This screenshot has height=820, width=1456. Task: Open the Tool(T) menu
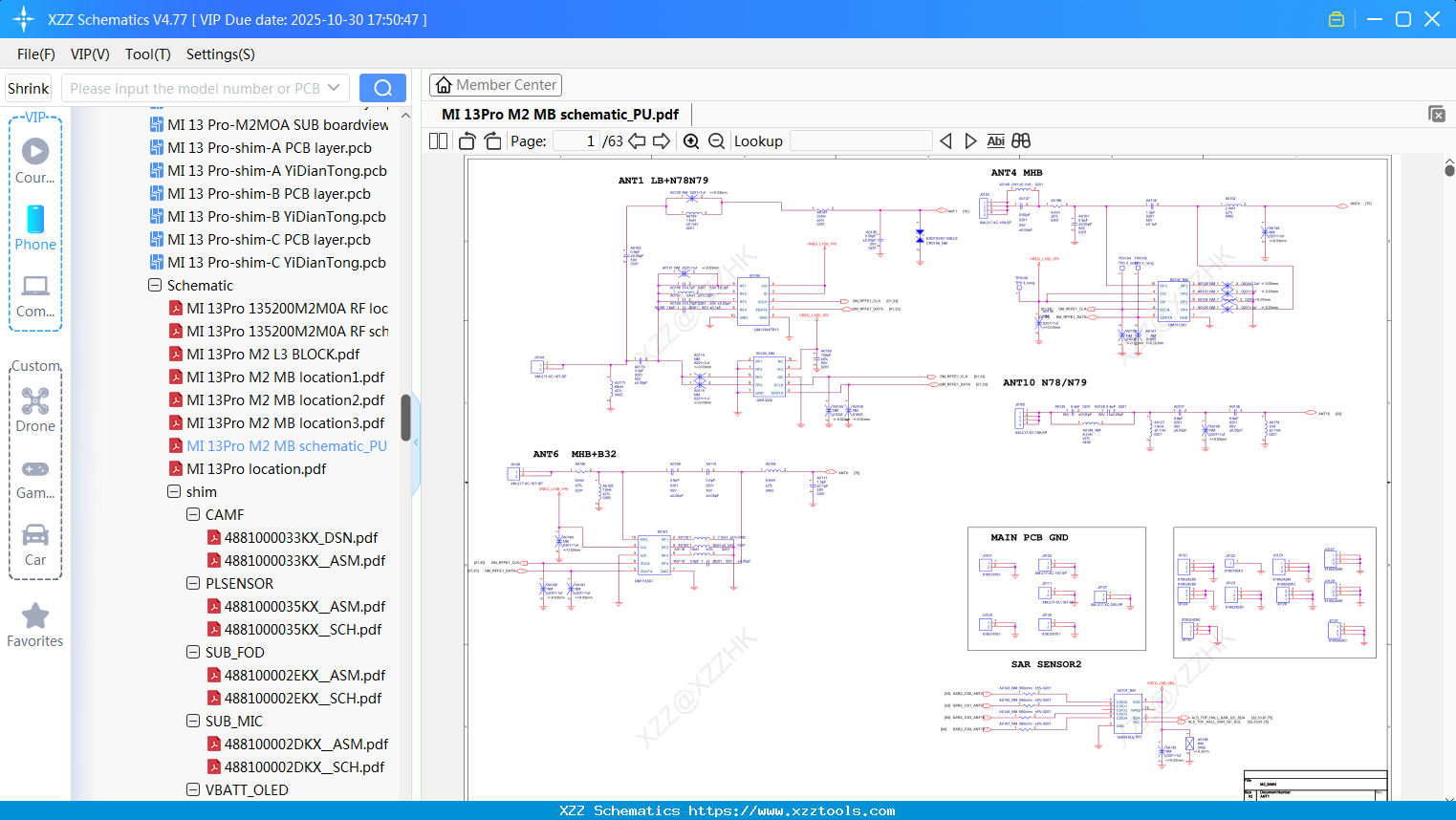[x=147, y=54]
